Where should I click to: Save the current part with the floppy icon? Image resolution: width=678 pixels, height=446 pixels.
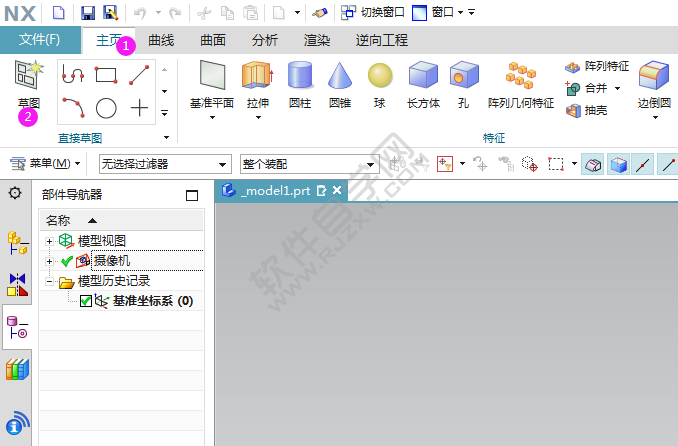(x=88, y=13)
